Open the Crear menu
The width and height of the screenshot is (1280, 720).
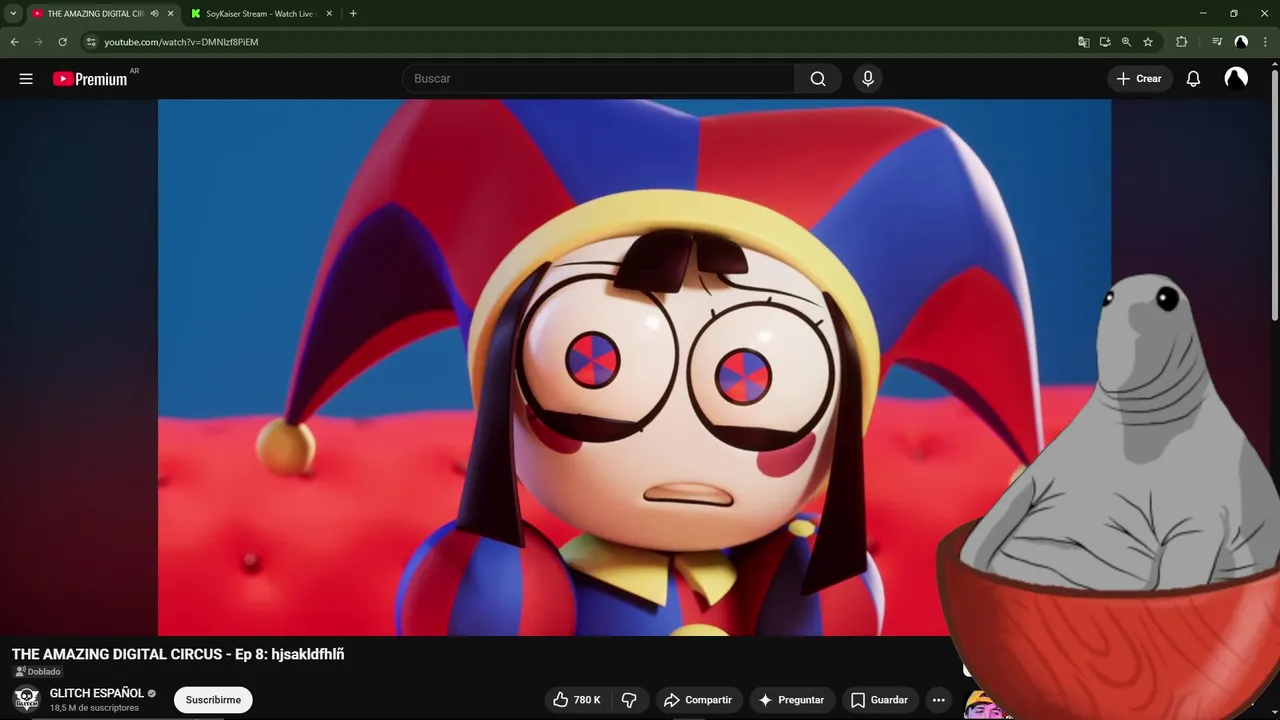tap(1139, 79)
